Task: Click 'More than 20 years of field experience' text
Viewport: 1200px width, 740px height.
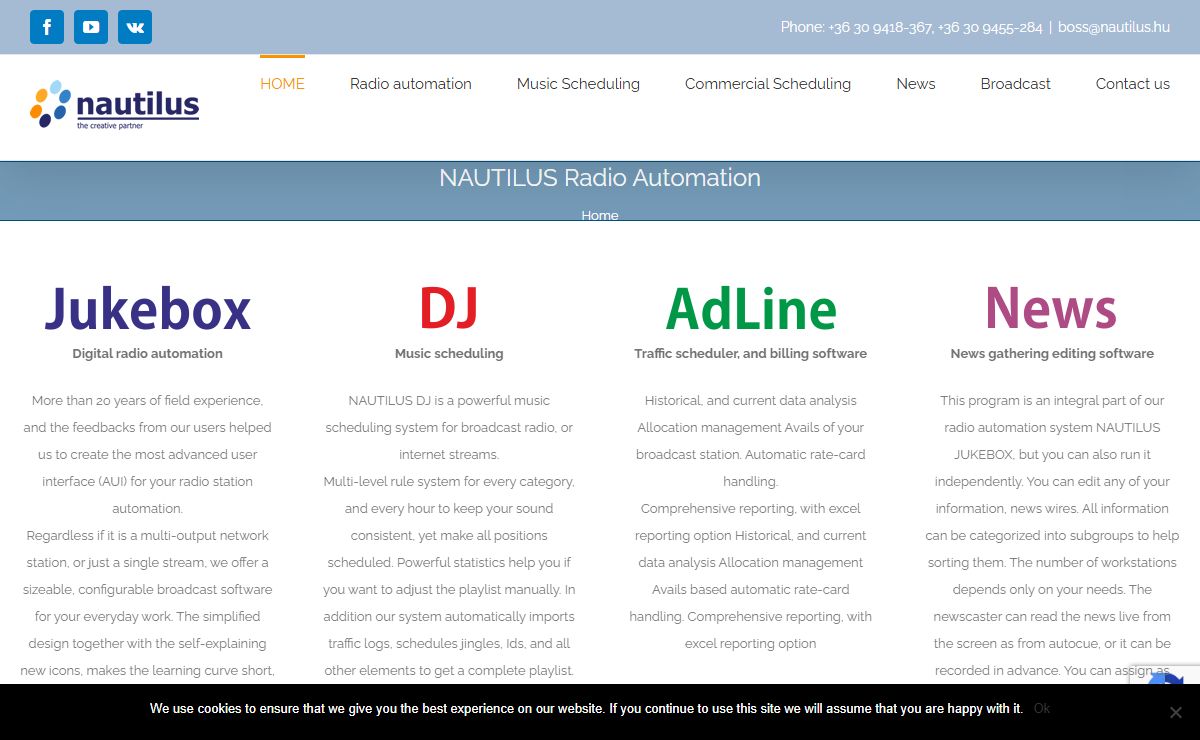Action: (148, 400)
